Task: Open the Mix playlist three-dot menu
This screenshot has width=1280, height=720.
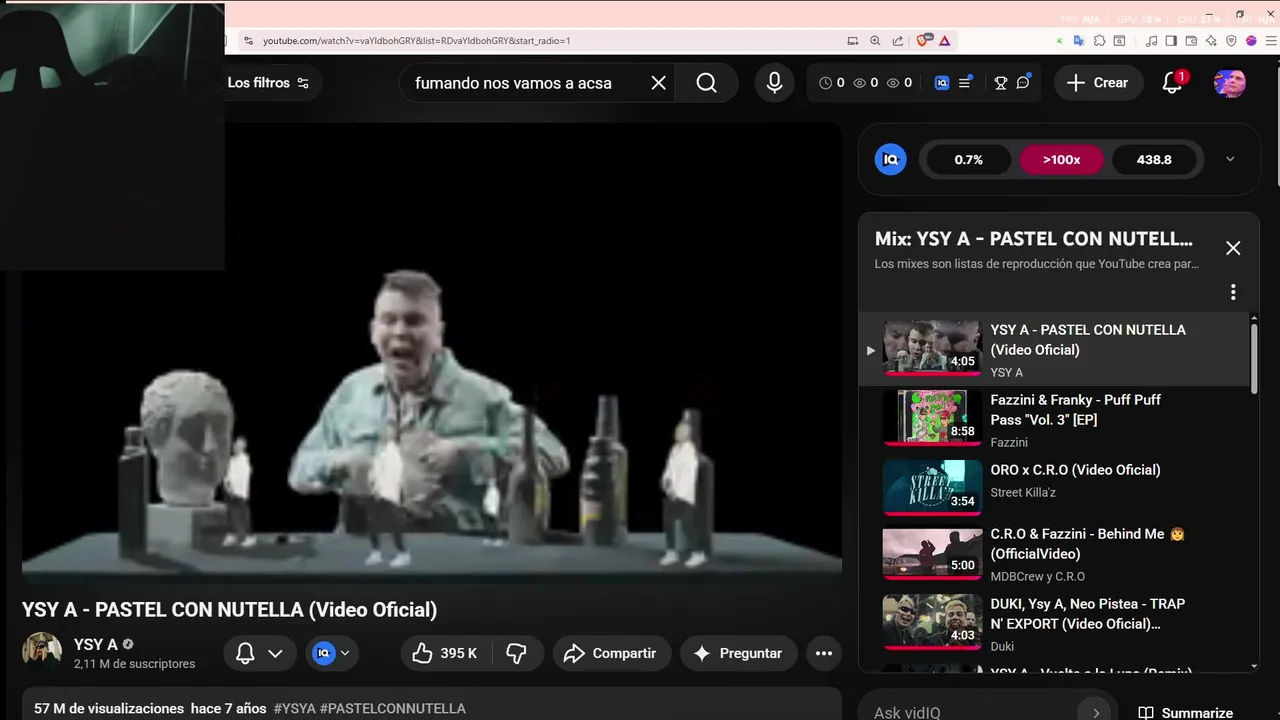Action: click(1233, 292)
